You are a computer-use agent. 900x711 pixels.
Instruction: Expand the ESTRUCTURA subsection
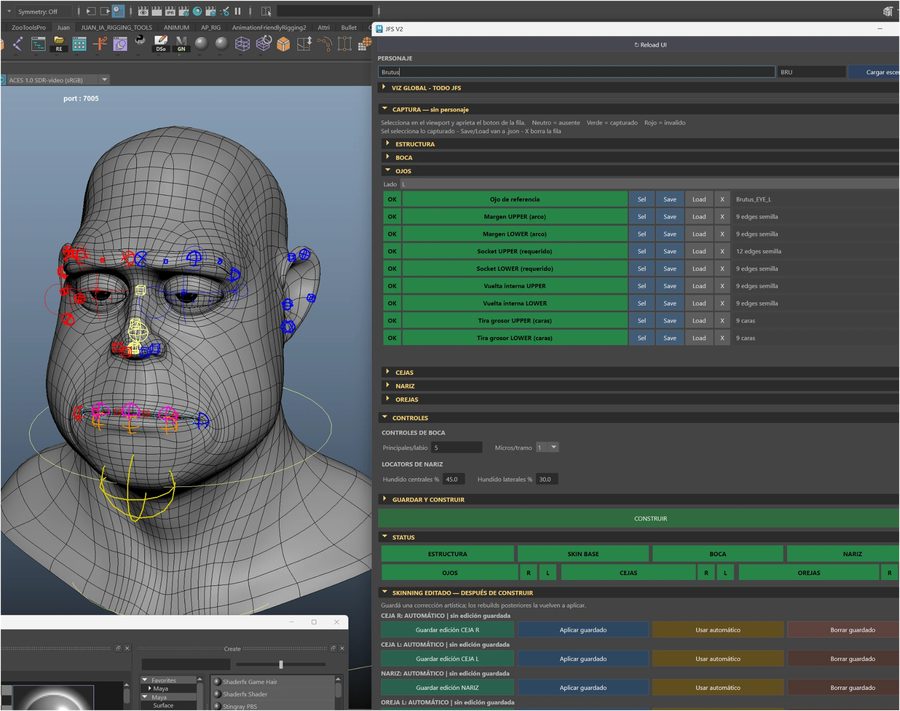pyautogui.click(x=387, y=143)
